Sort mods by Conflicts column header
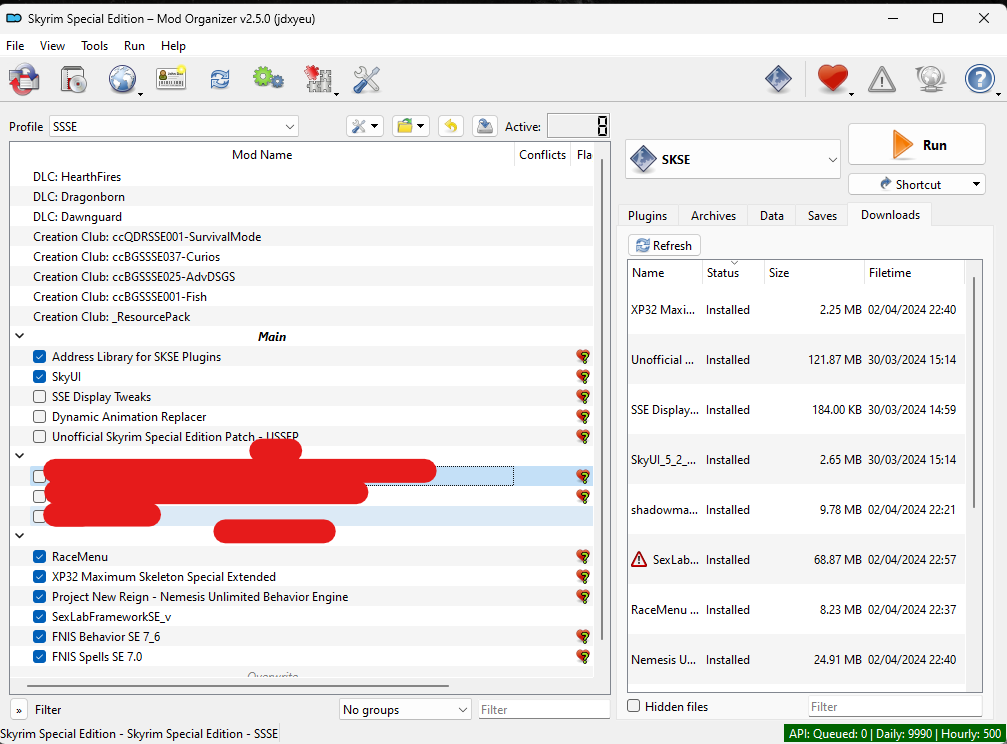Viewport: 1007px width, 744px height. (542, 155)
